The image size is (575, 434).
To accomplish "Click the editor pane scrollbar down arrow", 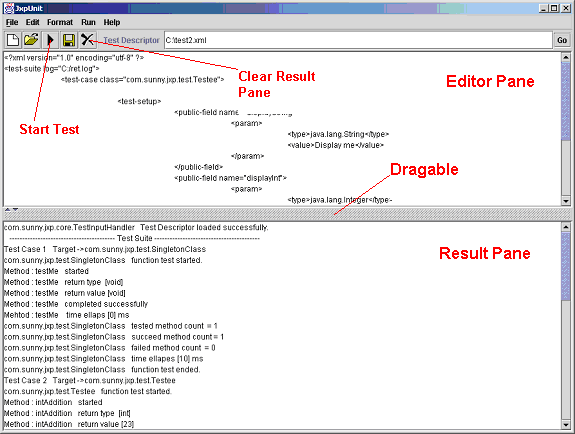I will [x=566, y=201].
